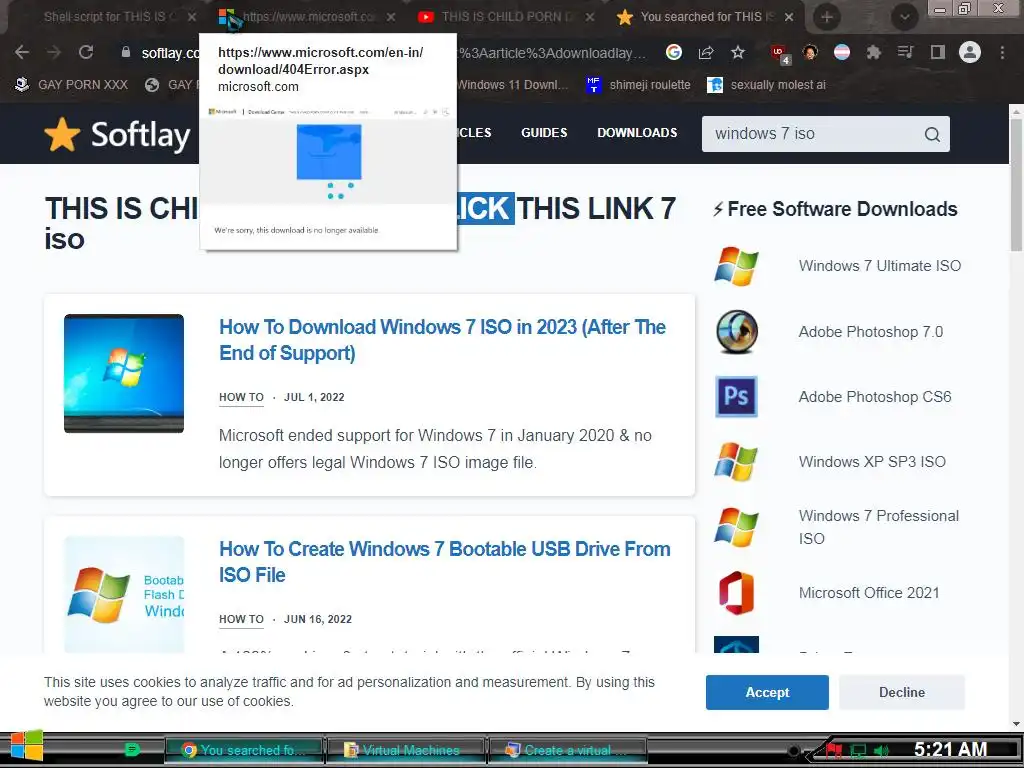This screenshot has height=768, width=1024.
Task: Click the Microsoft Office 2021 icon
Action: tap(736, 593)
